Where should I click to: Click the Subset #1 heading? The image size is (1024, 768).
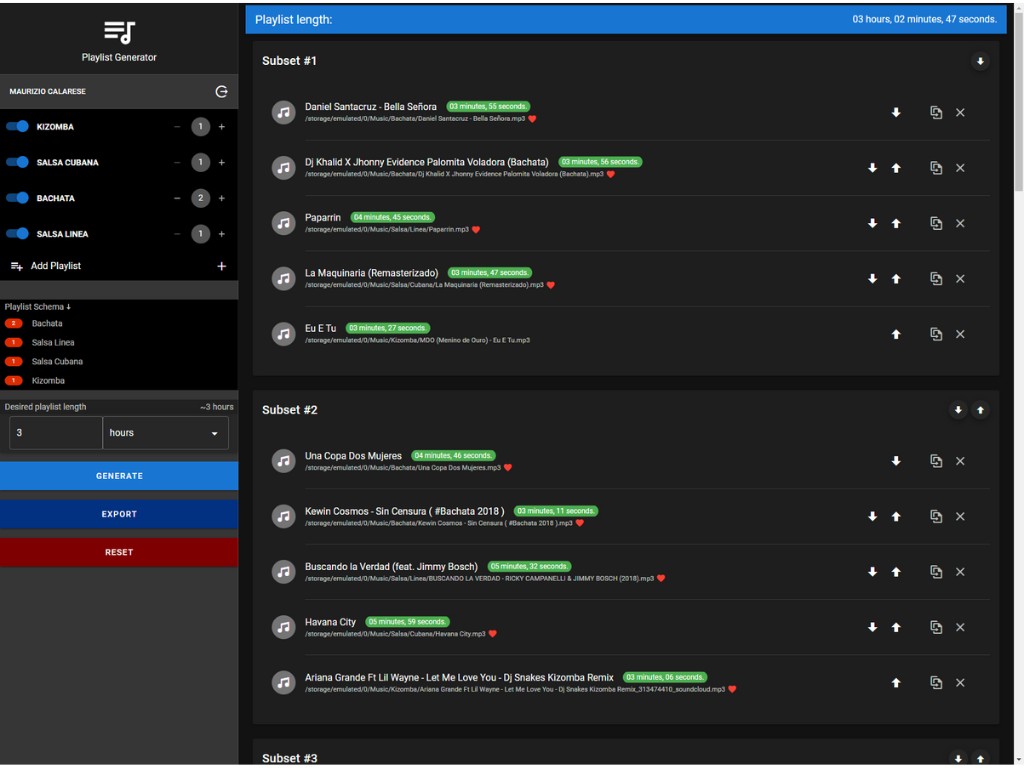click(x=289, y=61)
